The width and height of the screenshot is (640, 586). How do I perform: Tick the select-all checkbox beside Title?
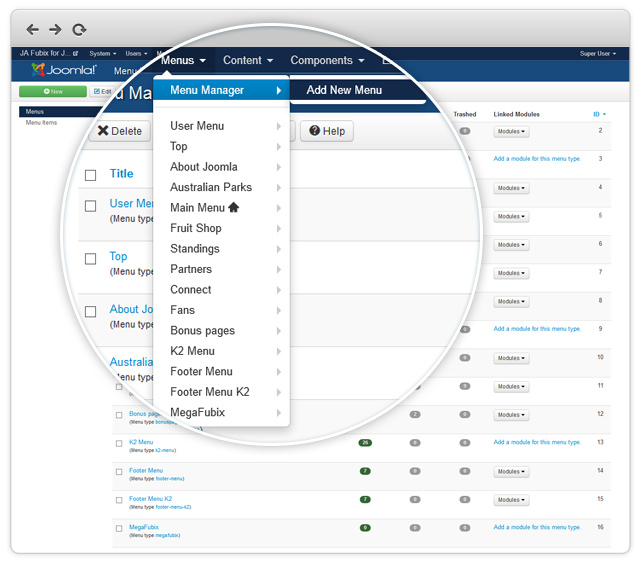90,175
